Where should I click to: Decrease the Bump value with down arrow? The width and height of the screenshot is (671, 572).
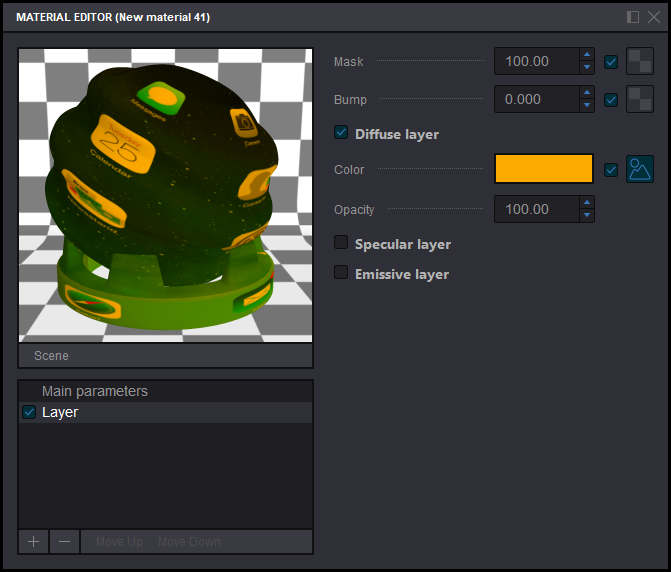point(587,106)
